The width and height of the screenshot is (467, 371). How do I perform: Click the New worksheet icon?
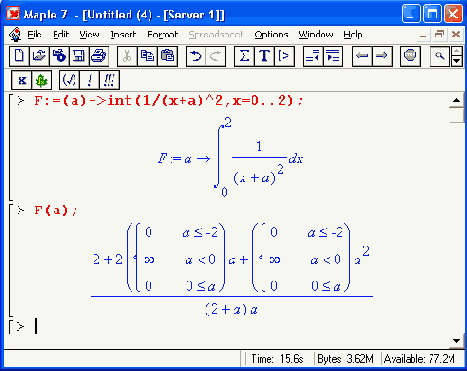(x=19, y=56)
